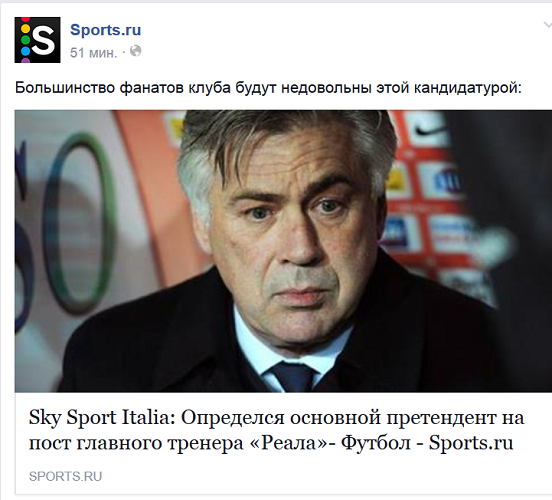Click the Nike swoosh logo in the photo
Screen dimensions: 552x500
point(429,131)
